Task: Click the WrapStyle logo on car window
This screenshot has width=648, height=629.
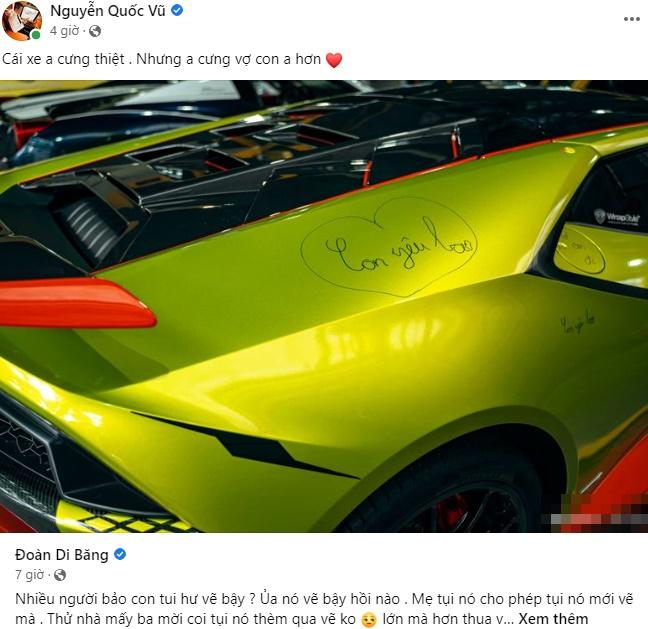Action: tap(616, 217)
